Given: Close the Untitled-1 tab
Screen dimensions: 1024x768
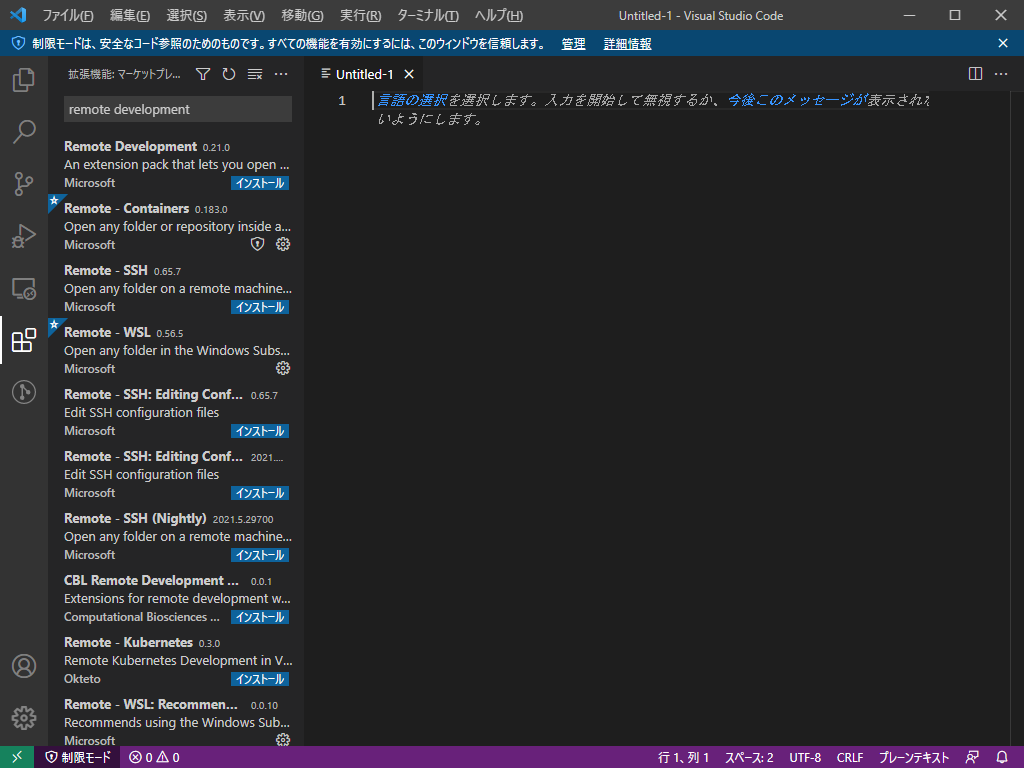Looking at the screenshot, I should [x=409, y=74].
